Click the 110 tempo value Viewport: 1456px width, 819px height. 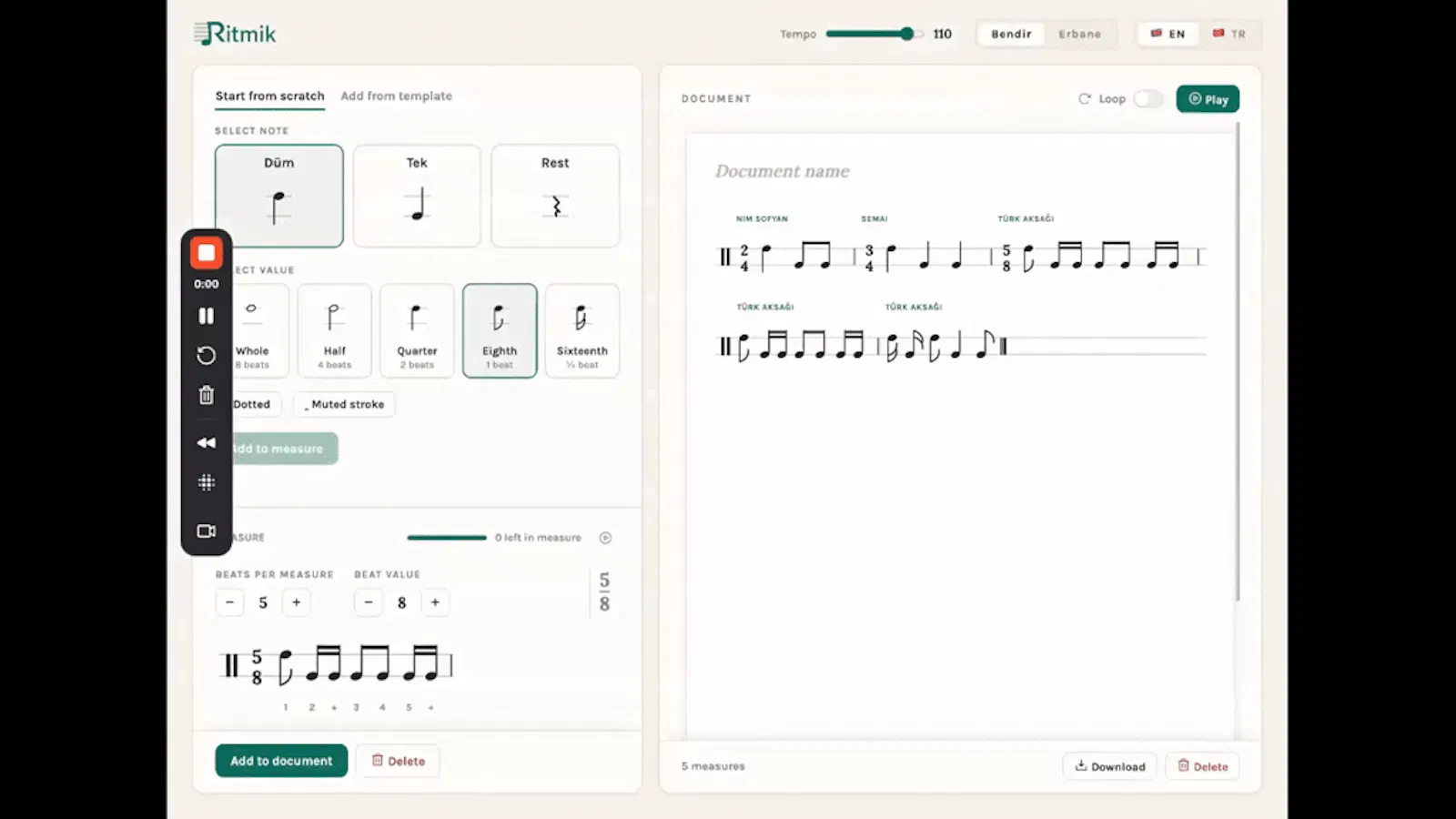point(943,34)
